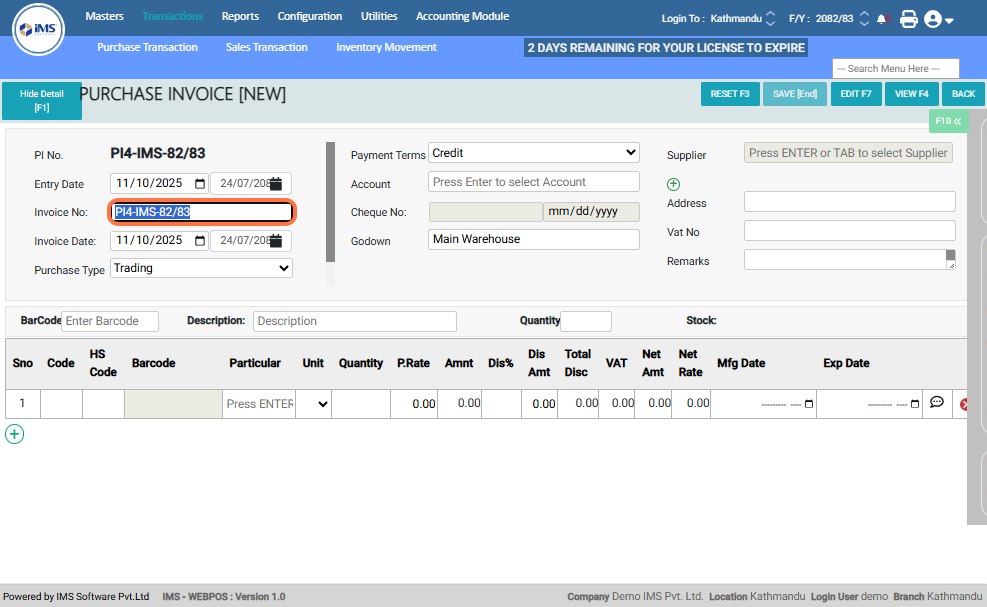Screen dimensions: 987x607
Task: Click the notification bell icon
Action: coord(882,19)
